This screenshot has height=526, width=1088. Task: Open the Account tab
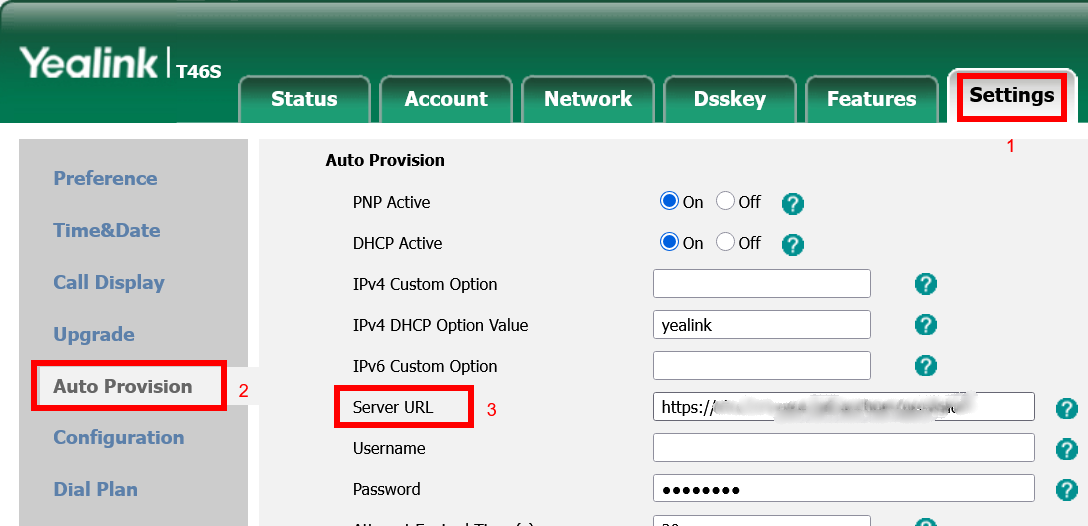click(x=446, y=99)
